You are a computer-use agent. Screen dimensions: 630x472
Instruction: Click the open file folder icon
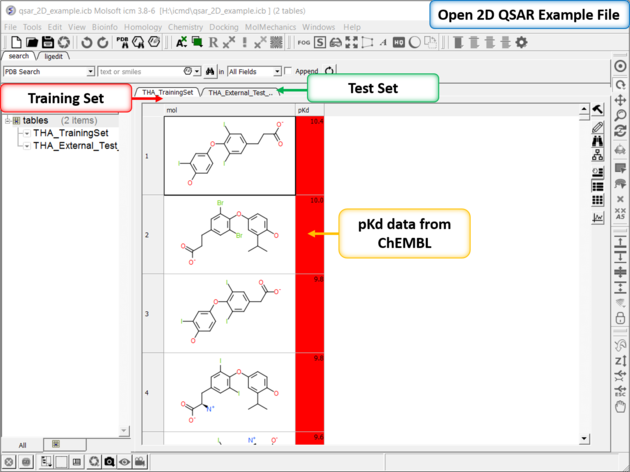[32, 42]
